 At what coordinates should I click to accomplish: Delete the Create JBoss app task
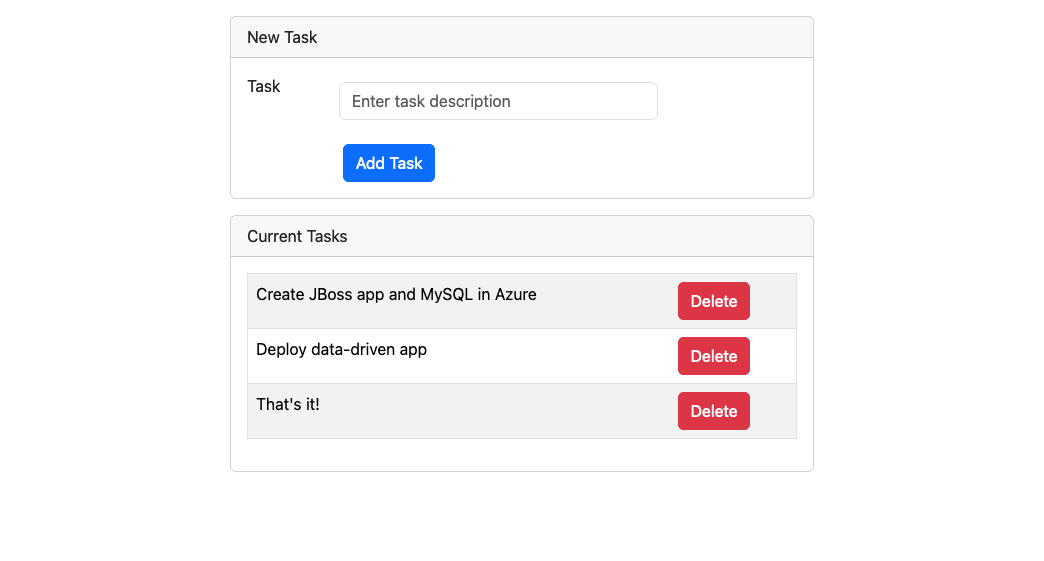(713, 301)
